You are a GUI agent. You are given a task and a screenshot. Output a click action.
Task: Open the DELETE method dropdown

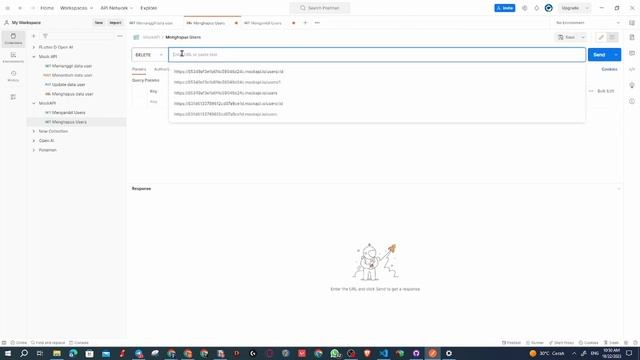(x=149, y=55)
